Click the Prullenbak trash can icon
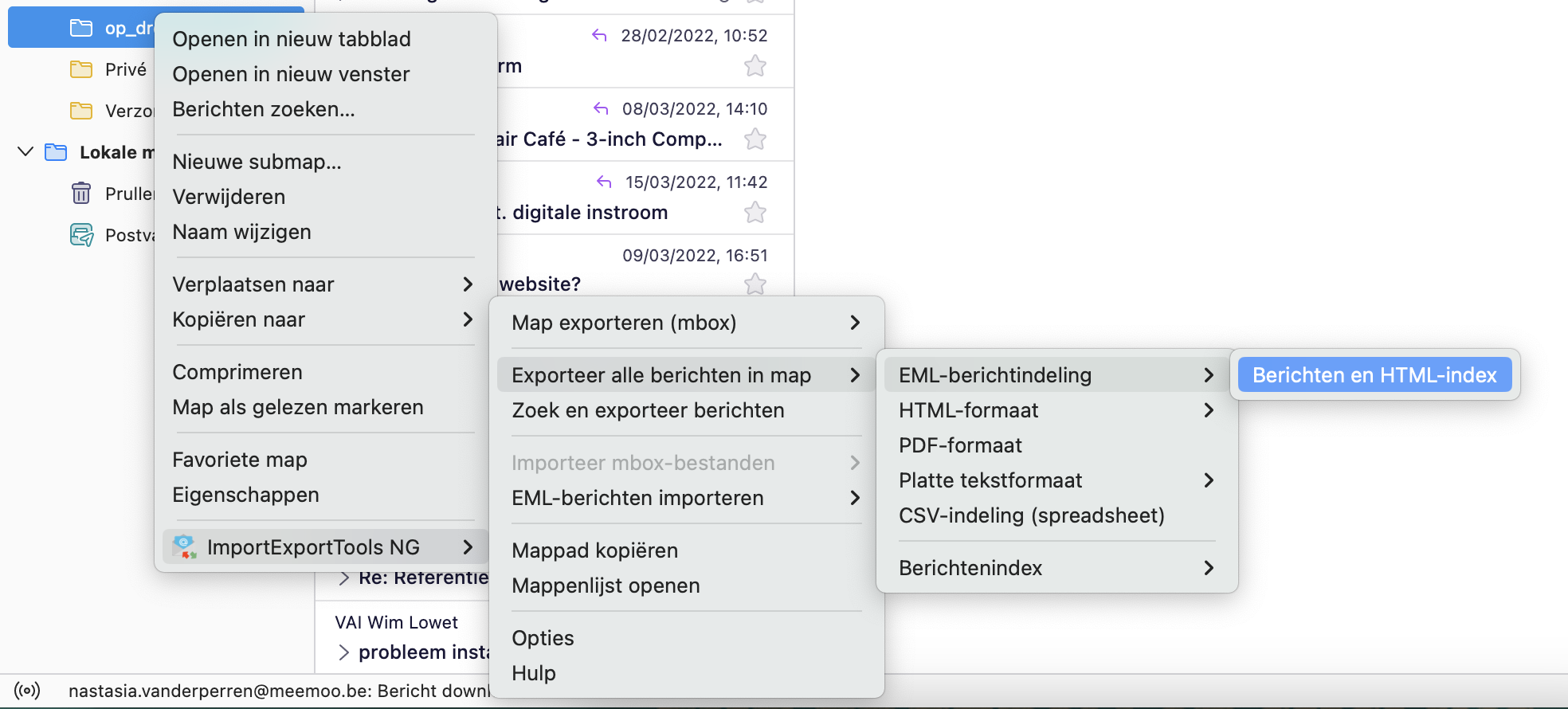The height and width of the screenshot is (709, 1568). click(81, 194)
